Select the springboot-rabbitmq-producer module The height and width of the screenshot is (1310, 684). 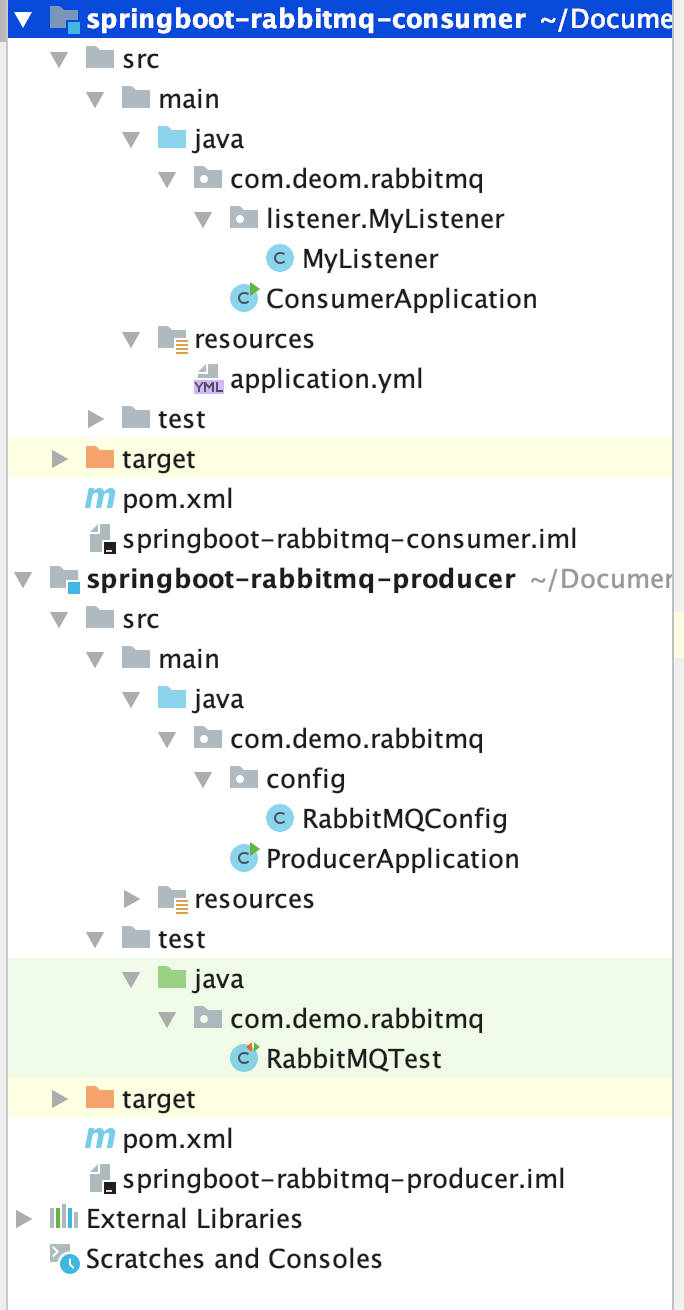(301, 579)
